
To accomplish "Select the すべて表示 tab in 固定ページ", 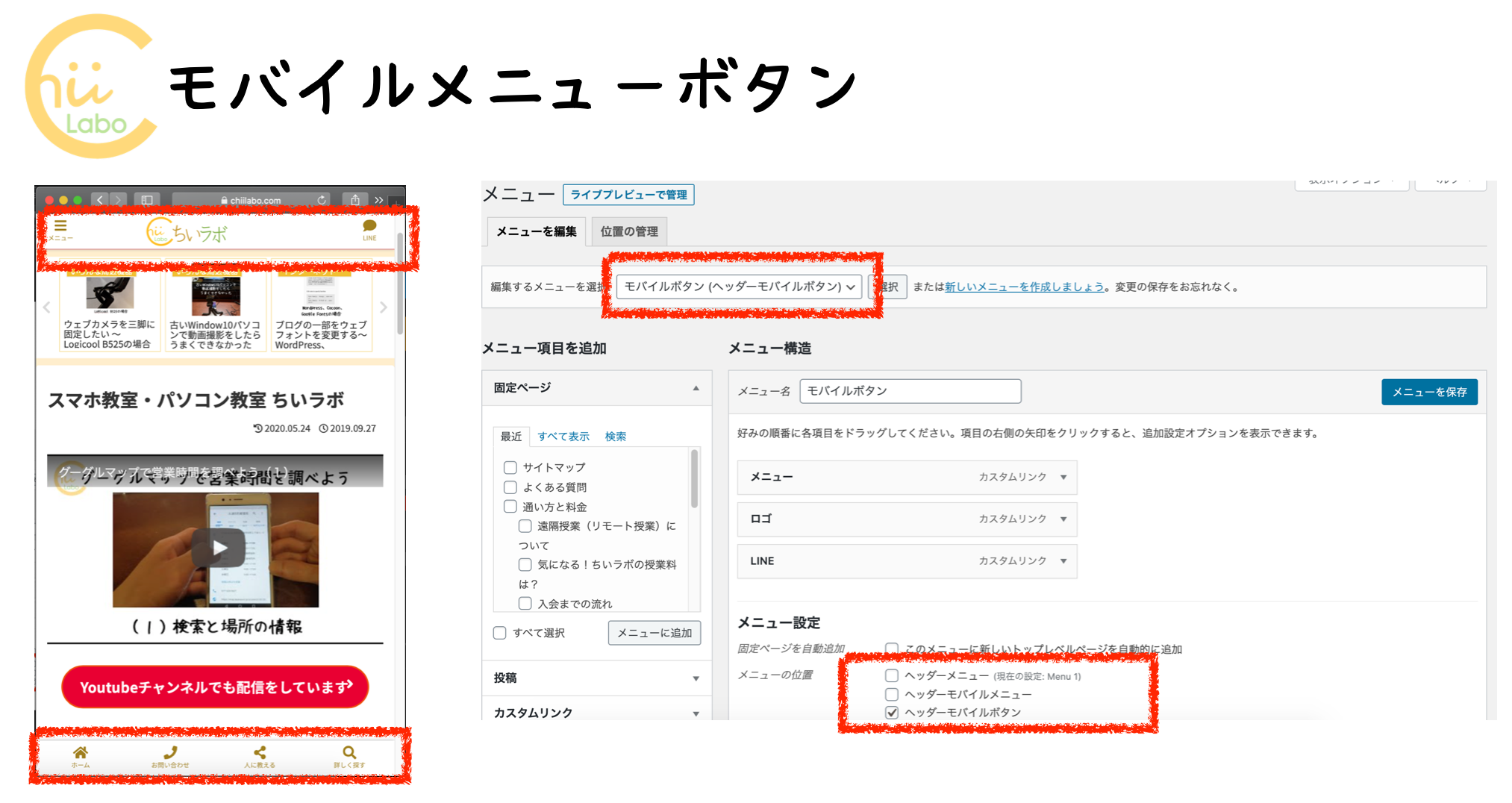I will pyautogui.click(x=563, y=437).
